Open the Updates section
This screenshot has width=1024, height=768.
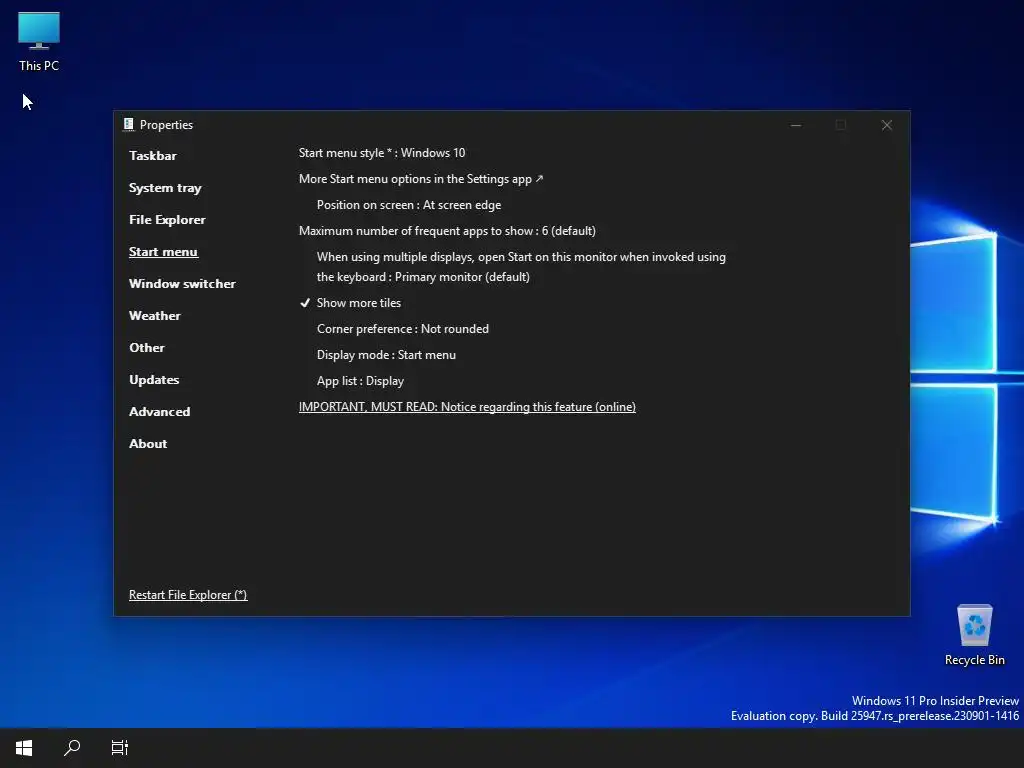pos(154,379)
